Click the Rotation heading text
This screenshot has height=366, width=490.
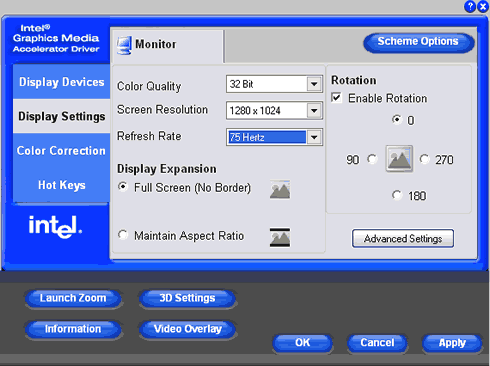pos(354,80)
